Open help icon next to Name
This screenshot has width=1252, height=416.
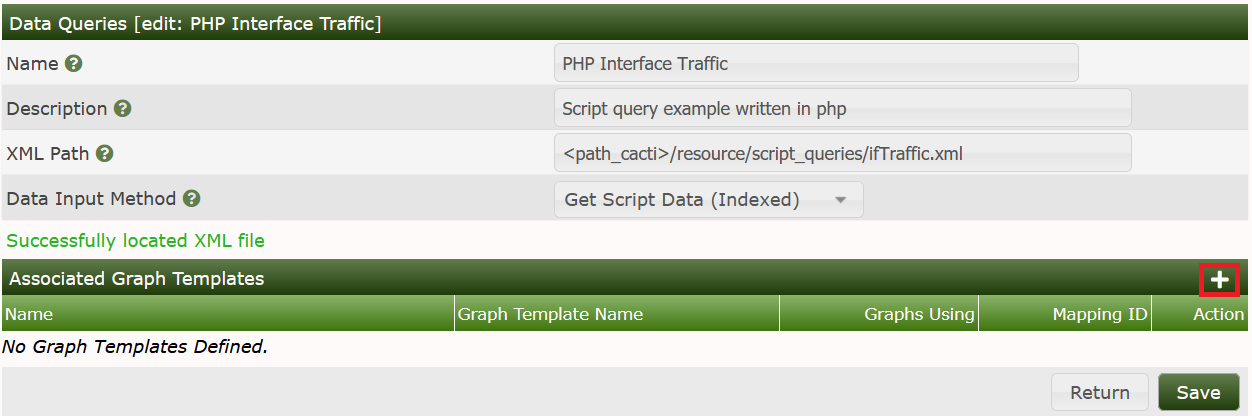coord(73,63)
